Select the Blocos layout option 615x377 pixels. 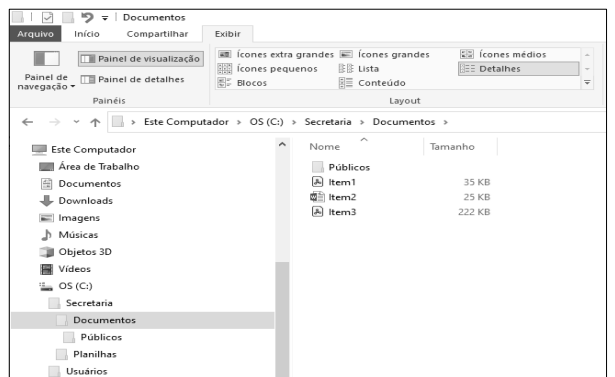pyautogui.click(x=242, y=83)
